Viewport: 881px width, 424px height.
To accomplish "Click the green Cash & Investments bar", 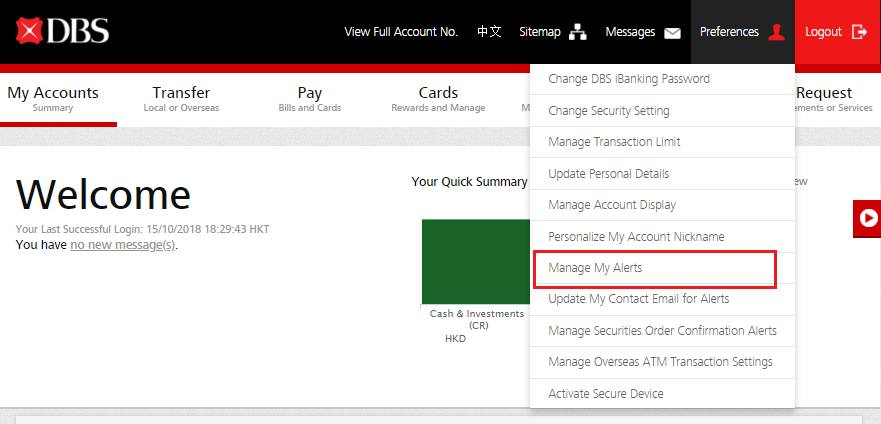I will click(x=475, y=261).
